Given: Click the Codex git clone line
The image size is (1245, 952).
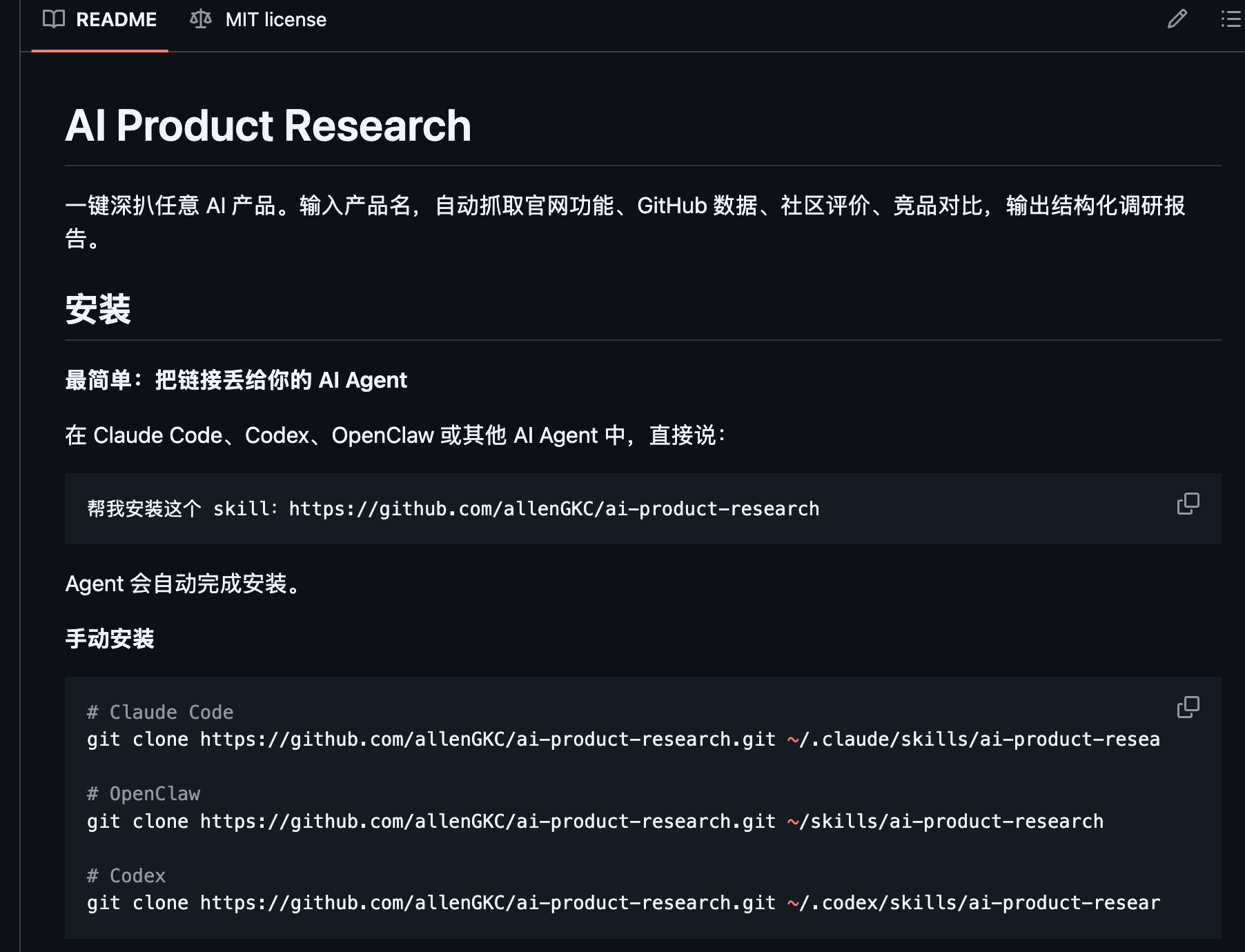Looking at the screenshot, I should [x=623, y=903].
